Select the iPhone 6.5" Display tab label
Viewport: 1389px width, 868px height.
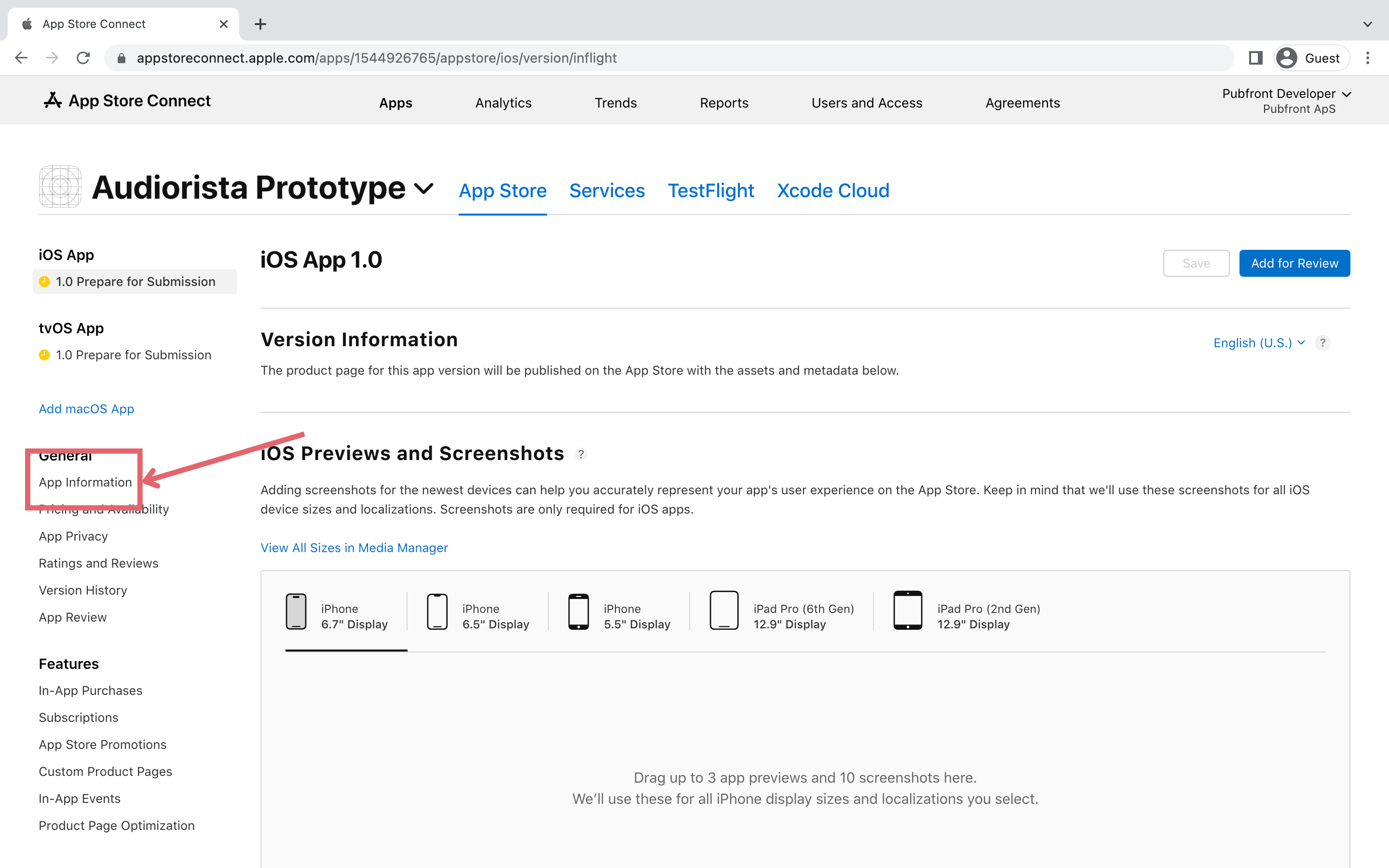[x=495, y=617]
